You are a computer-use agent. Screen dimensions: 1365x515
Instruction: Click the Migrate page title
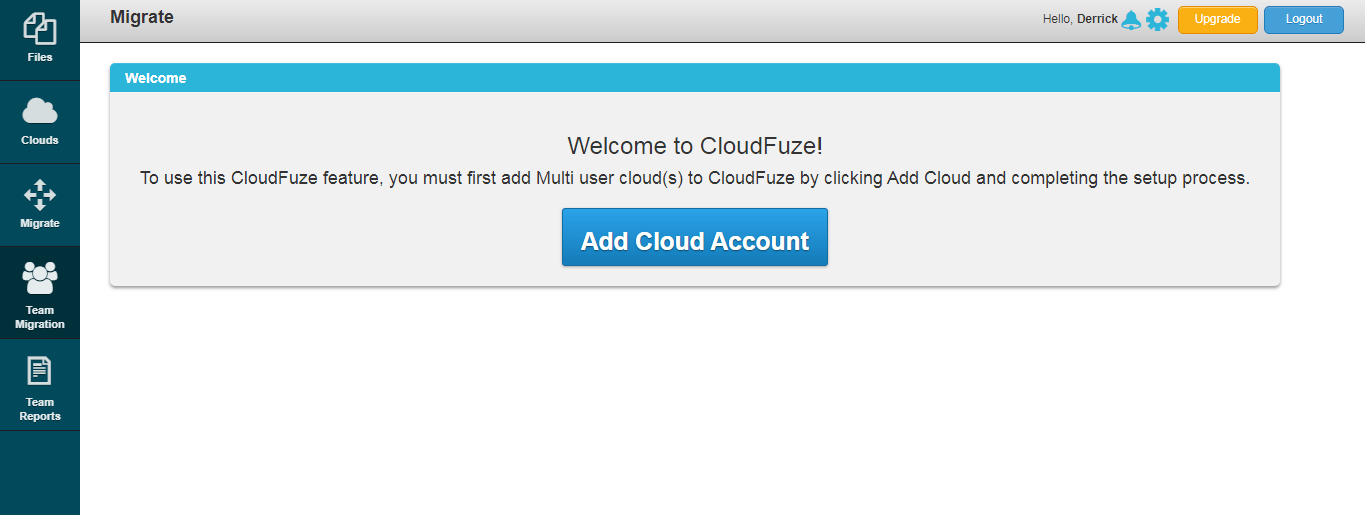(142, 17)
